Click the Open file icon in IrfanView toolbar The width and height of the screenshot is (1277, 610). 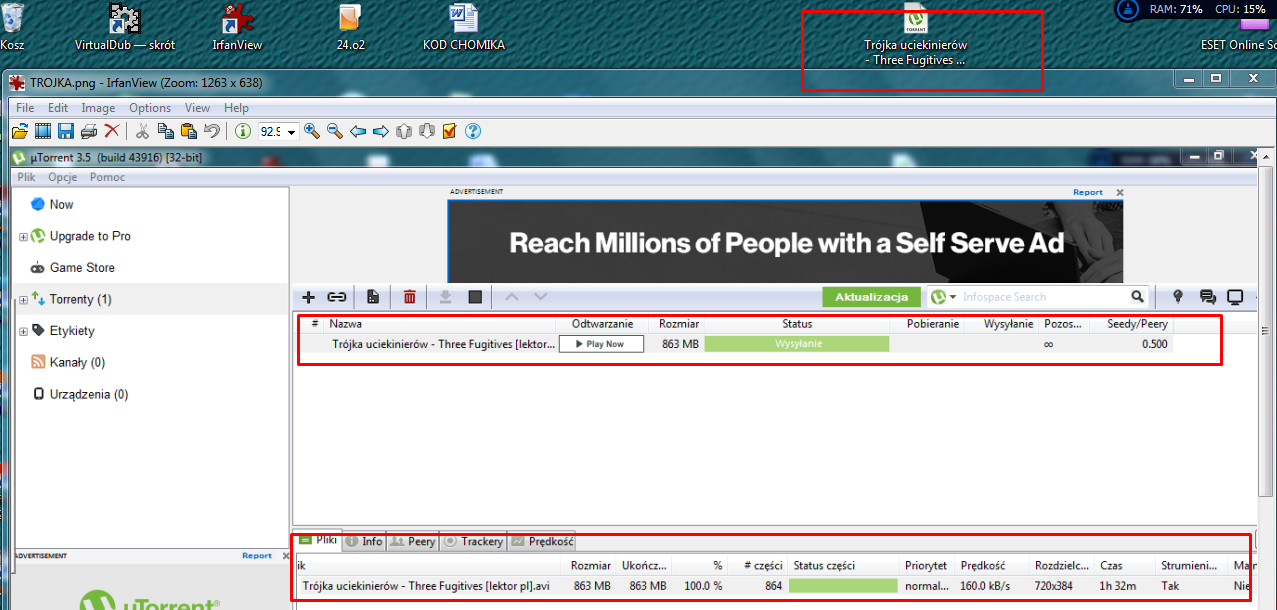coord(19,131)
